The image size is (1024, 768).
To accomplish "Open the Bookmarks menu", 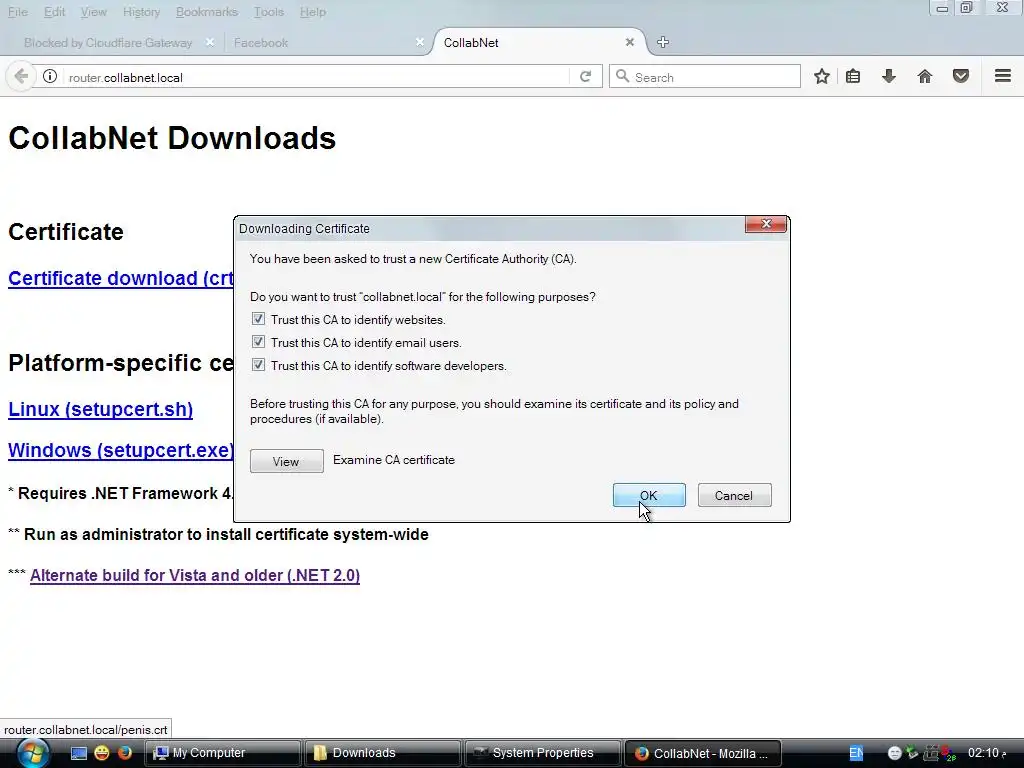I will coord(206,12).
